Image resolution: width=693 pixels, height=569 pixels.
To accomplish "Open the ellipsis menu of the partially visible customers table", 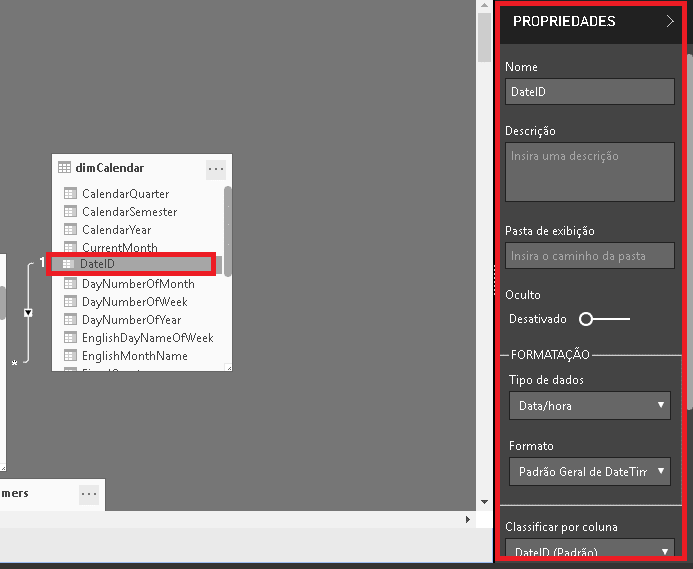I will 89,494.
